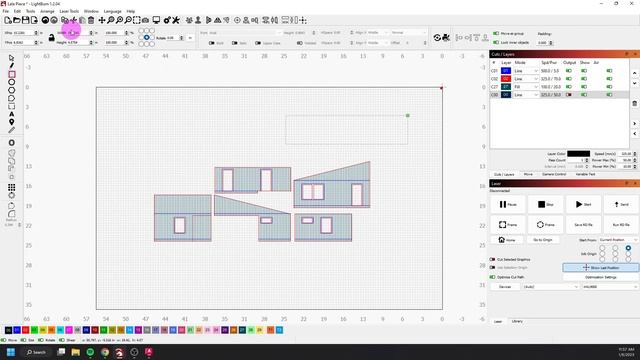Open Mode dropdown for layer C27

coord(526,87)
